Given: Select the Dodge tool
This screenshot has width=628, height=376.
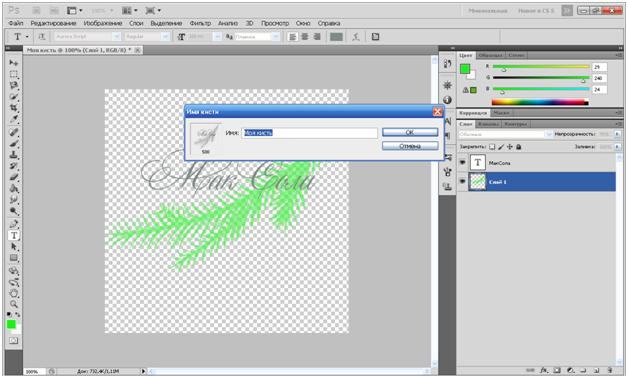Looking at the screenshot, I should pyautogui.click(x=14, y=211).
